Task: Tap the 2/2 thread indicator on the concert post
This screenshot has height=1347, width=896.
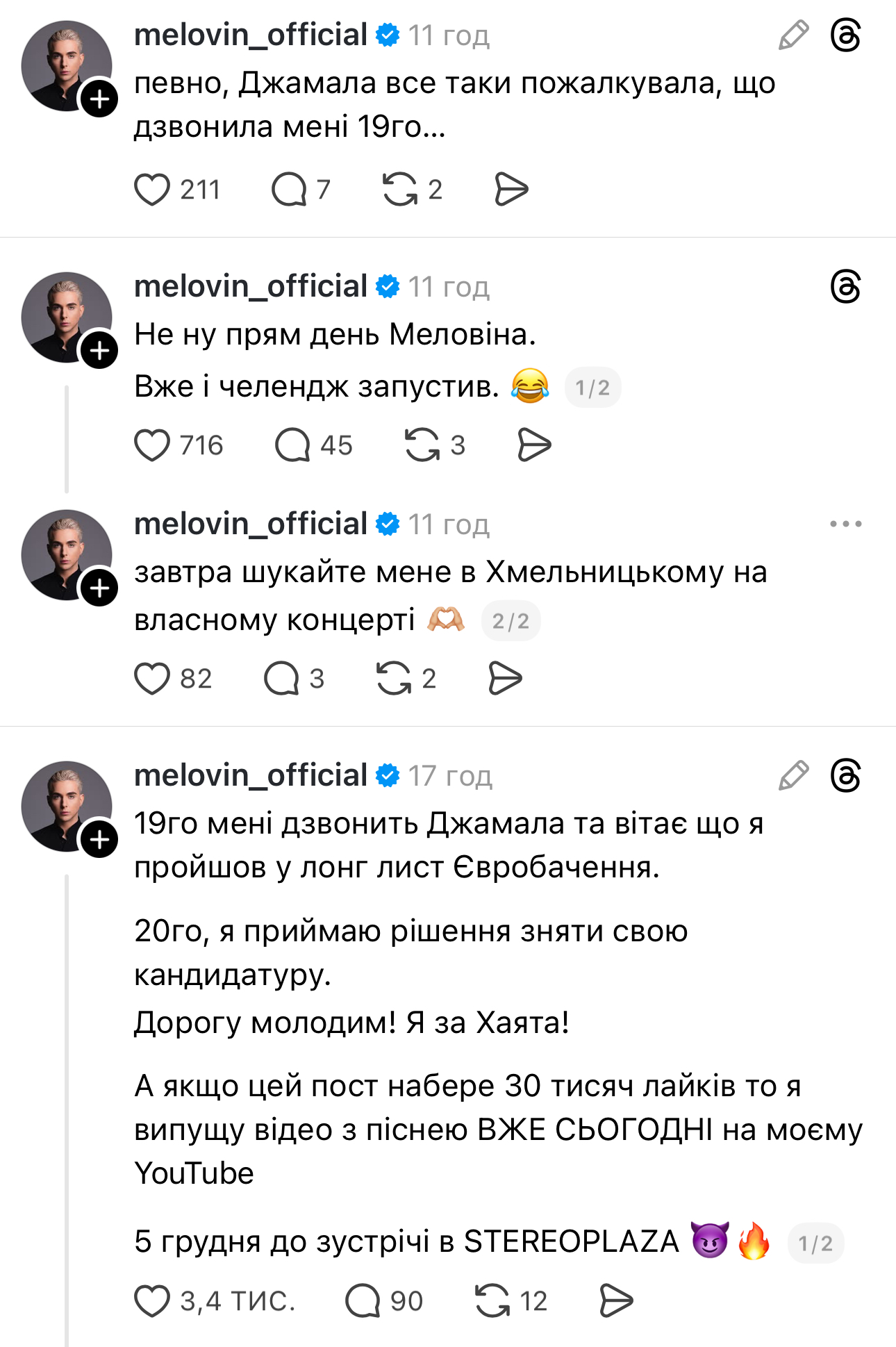Action: (x=511, y=621)
